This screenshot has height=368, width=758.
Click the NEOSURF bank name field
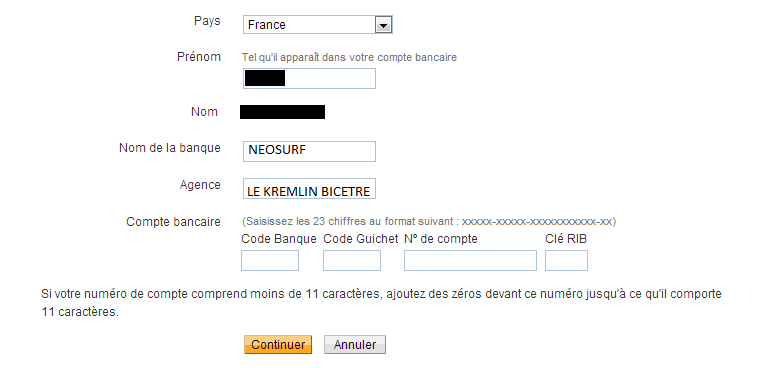coord(309,151)
